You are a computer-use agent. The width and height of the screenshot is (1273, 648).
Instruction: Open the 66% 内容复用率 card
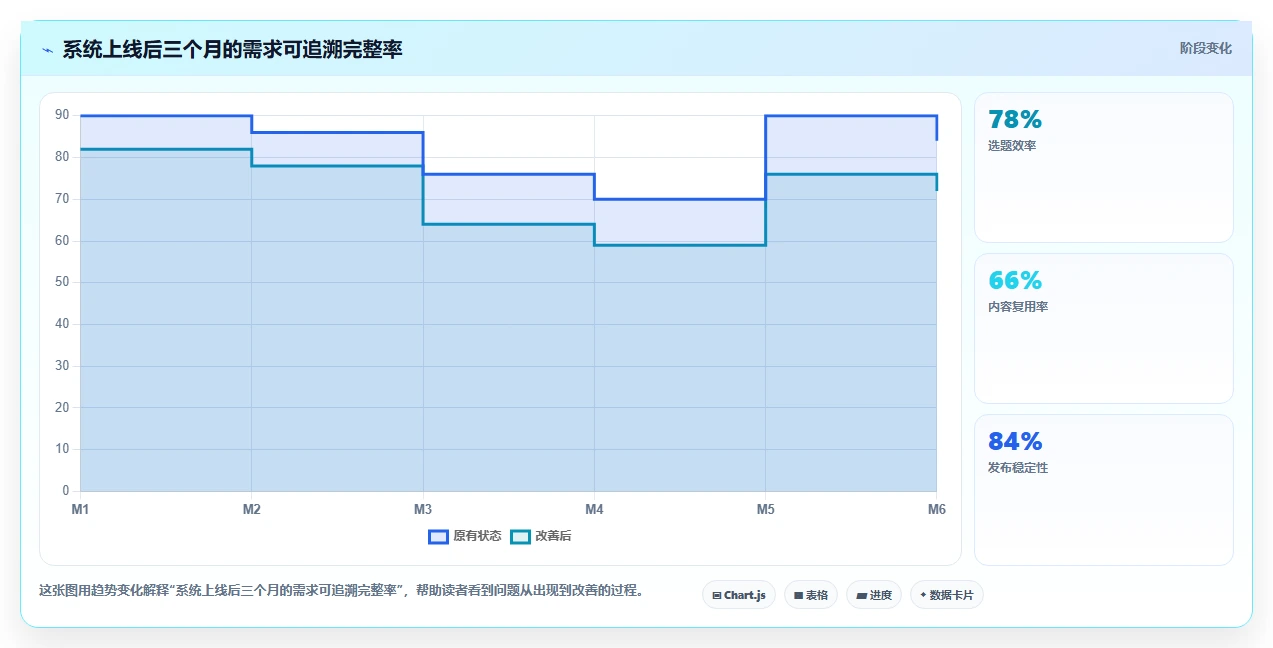(x=1104, y=329)
